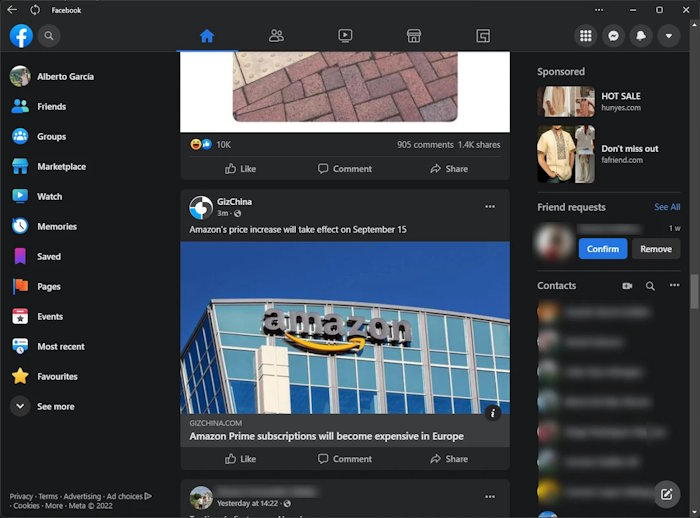Open the Friends tab in top navigation
The image size is (700, 518).
[276, 36]
